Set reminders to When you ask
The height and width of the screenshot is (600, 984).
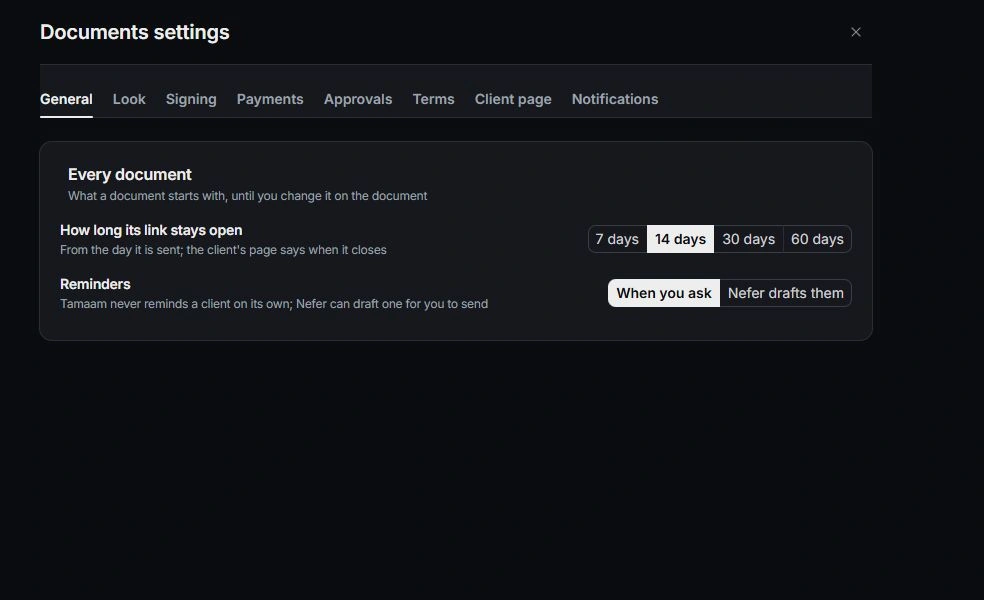pyautogui.click(x=664, y=293)
